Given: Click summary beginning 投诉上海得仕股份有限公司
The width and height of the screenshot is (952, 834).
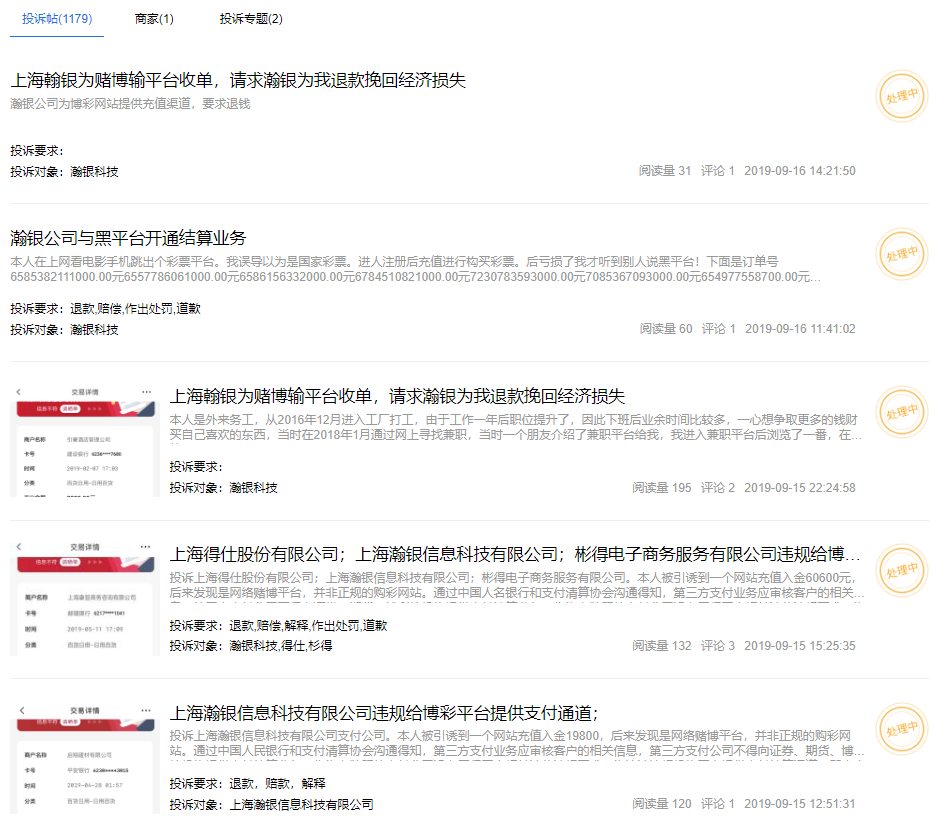Looking at the screenshot, I should pos(516,585).
